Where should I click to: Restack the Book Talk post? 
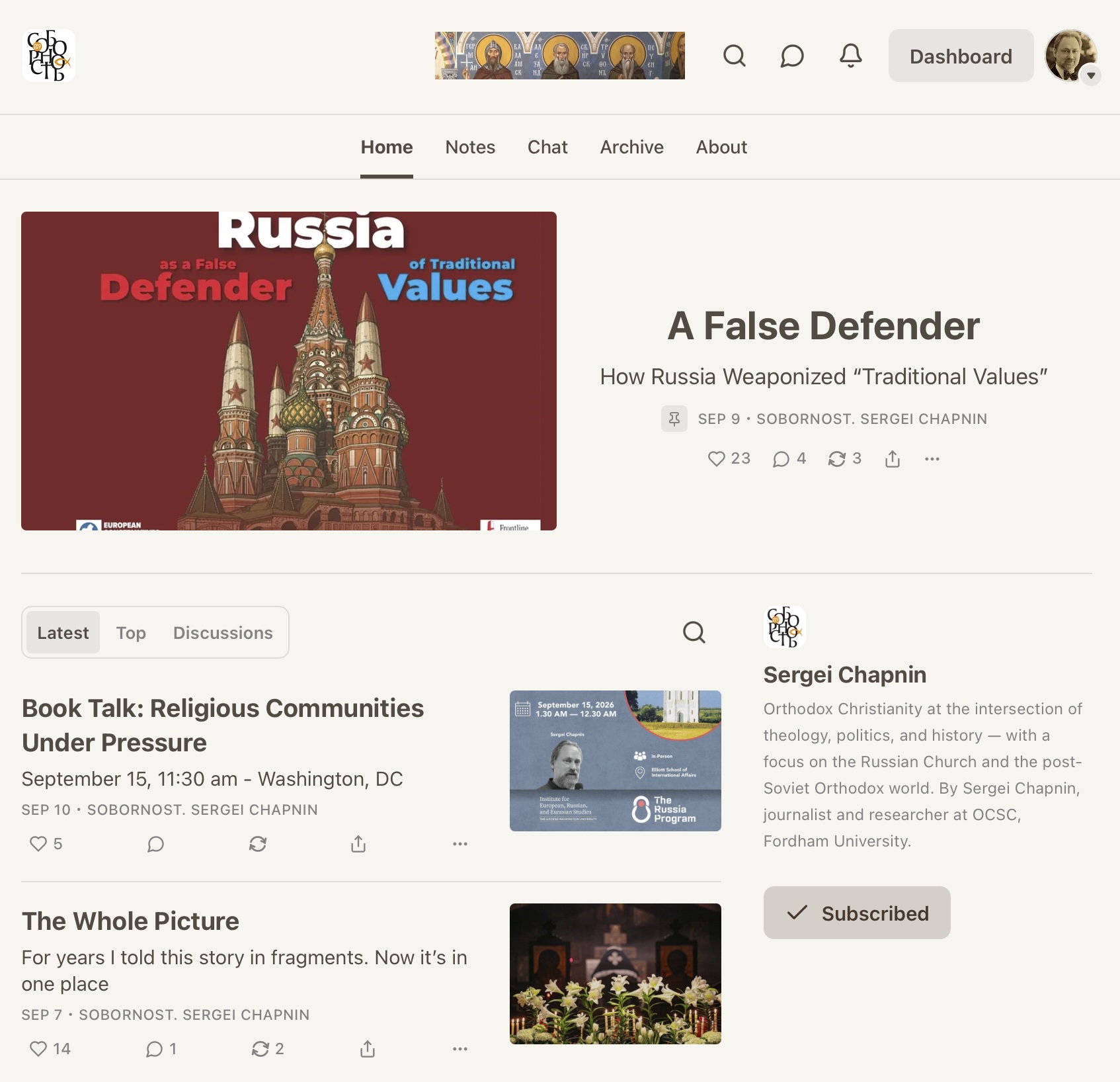coord(257,844)
